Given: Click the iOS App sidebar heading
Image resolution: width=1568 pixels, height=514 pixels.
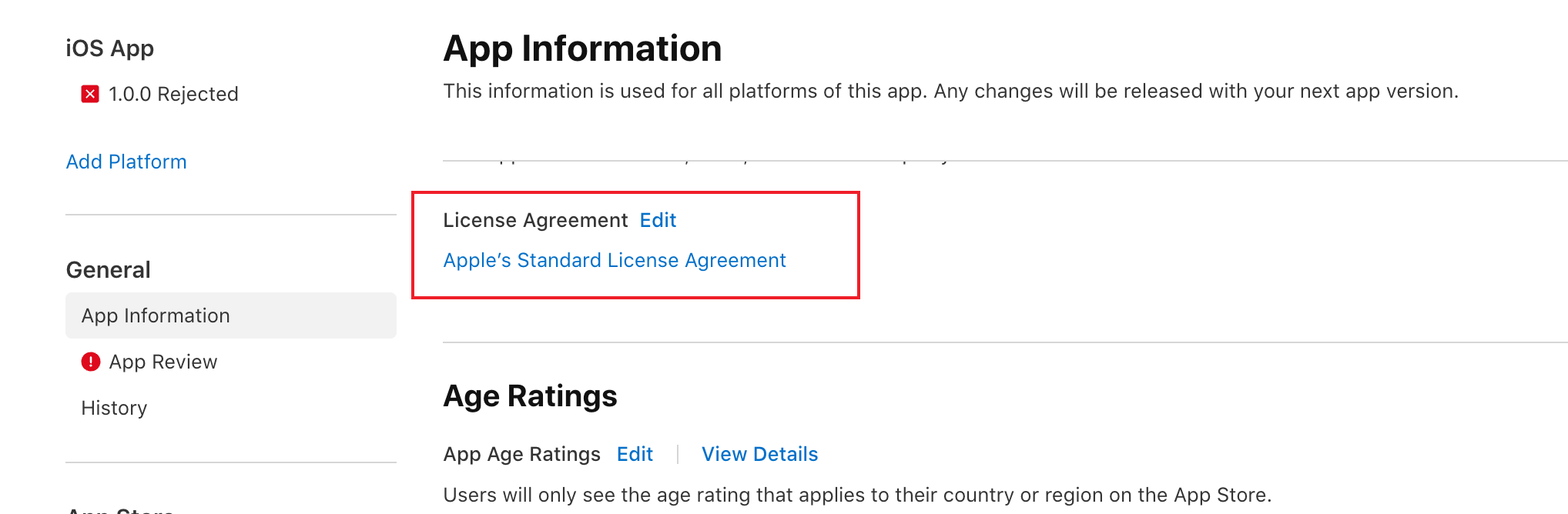Looking at the screenshot, I should 110,48.
